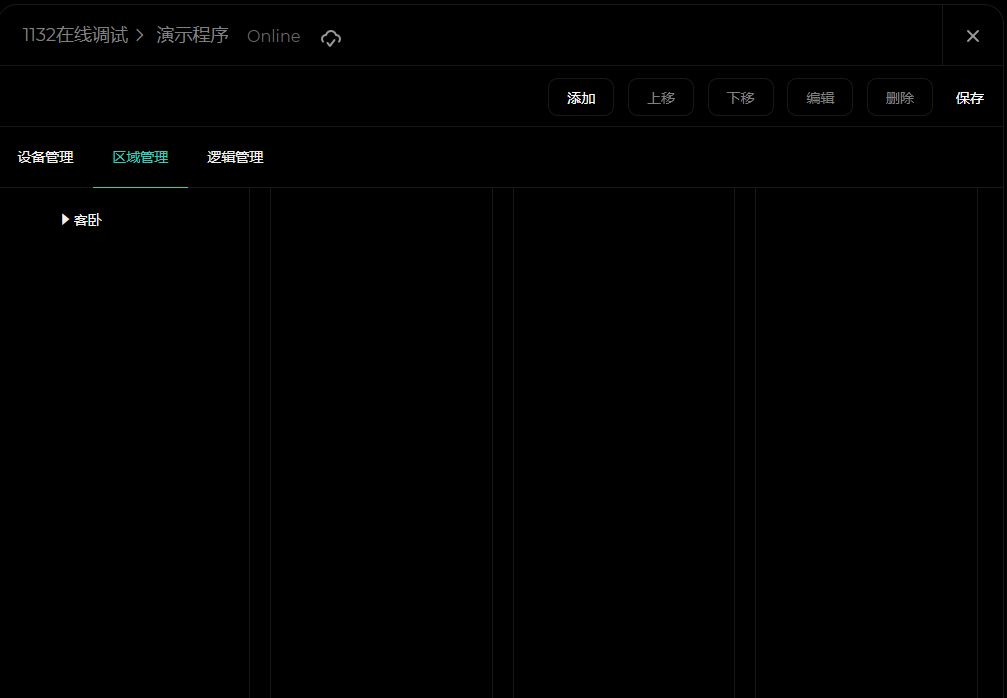Go to the 逻辑管理 tab
Image resolution: width=1007 pixels, height=698 pixels.
(235, 157)
